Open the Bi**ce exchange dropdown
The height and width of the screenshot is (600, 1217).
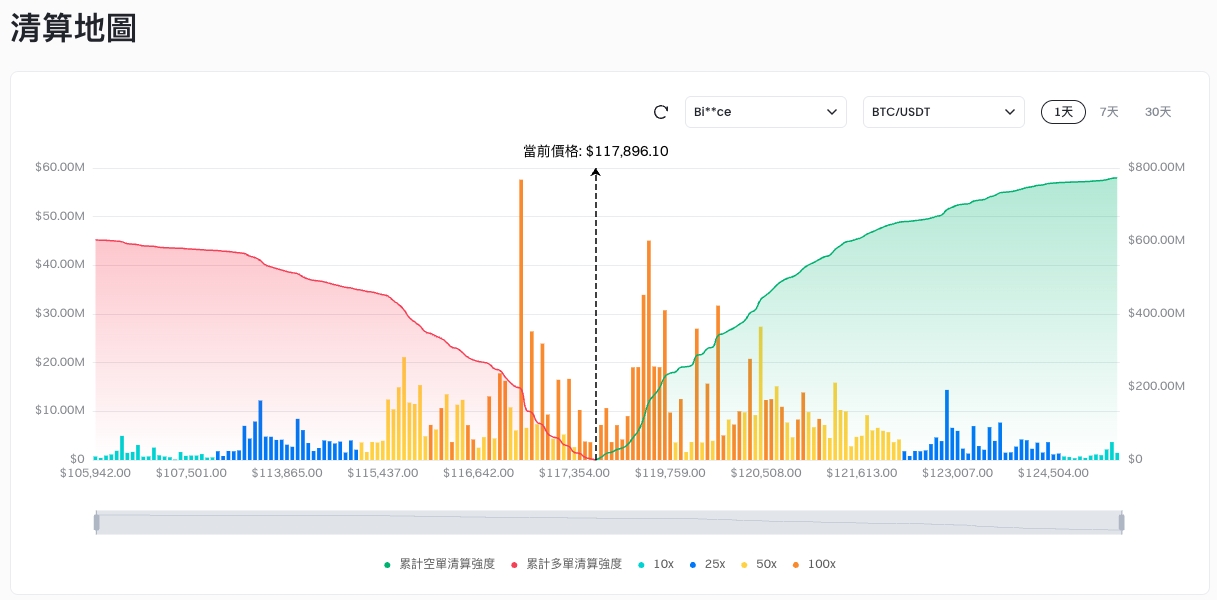(765, 112)
